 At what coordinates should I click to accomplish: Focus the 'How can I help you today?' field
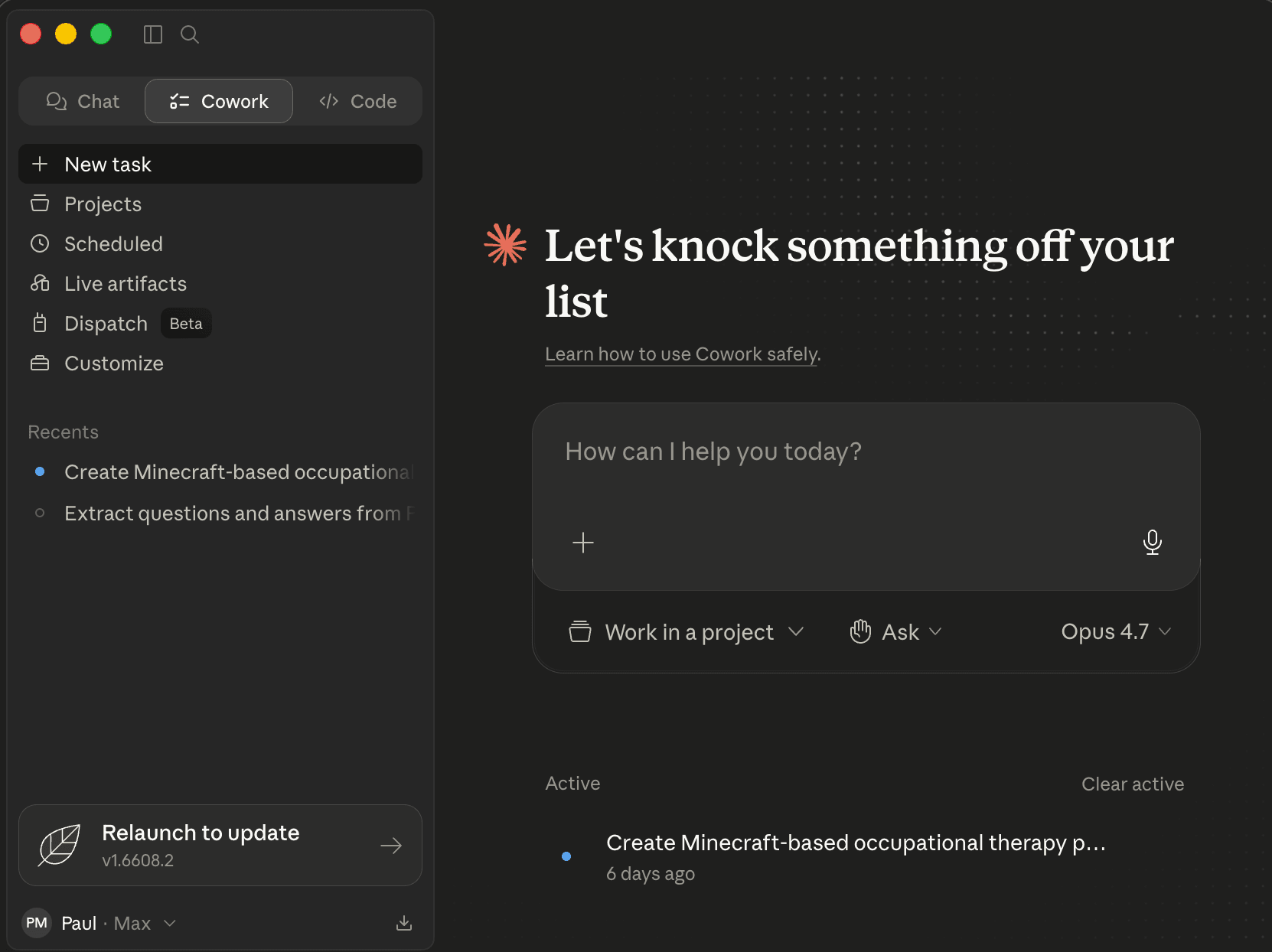[x=866, y=452]
